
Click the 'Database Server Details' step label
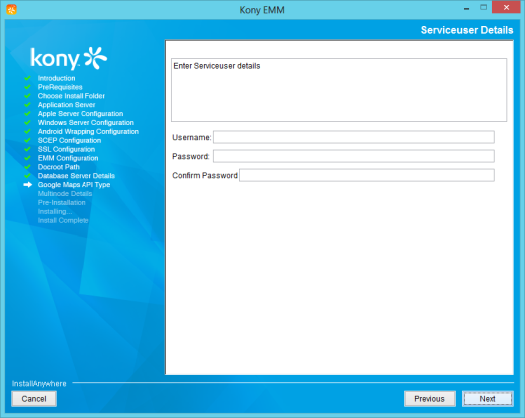[76, 176]
